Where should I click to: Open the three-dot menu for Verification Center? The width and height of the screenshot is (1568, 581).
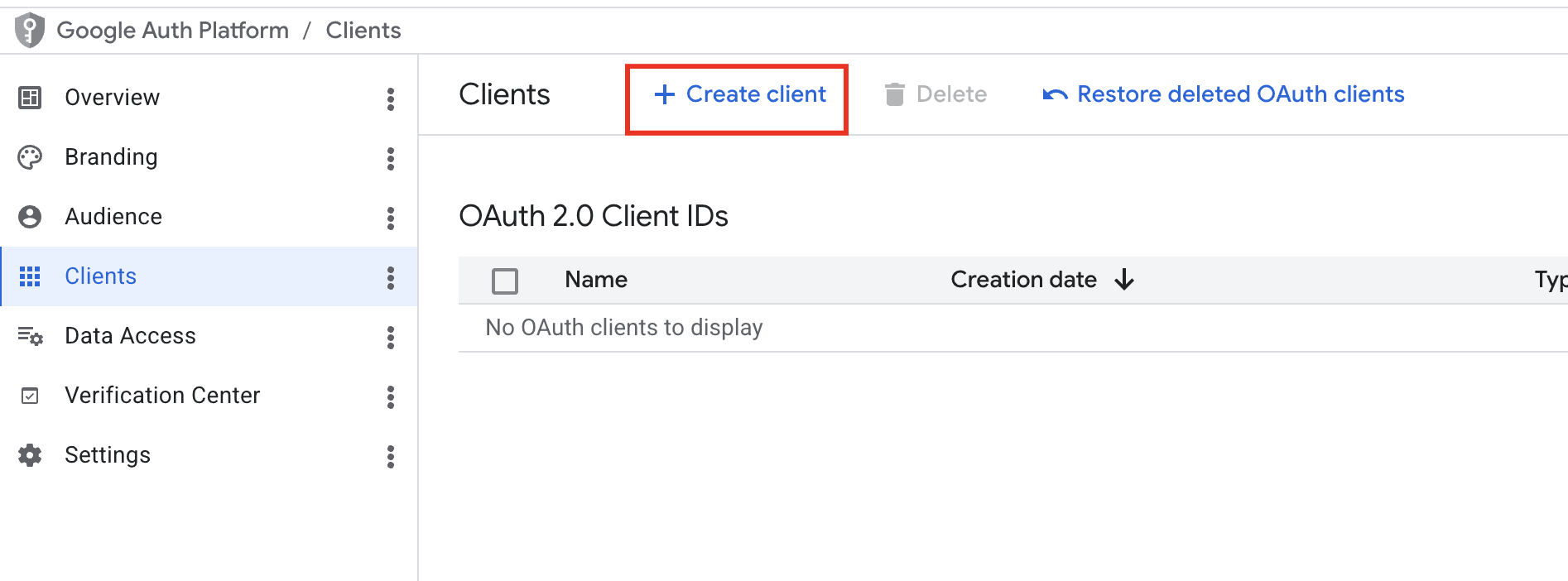[391, 396]
